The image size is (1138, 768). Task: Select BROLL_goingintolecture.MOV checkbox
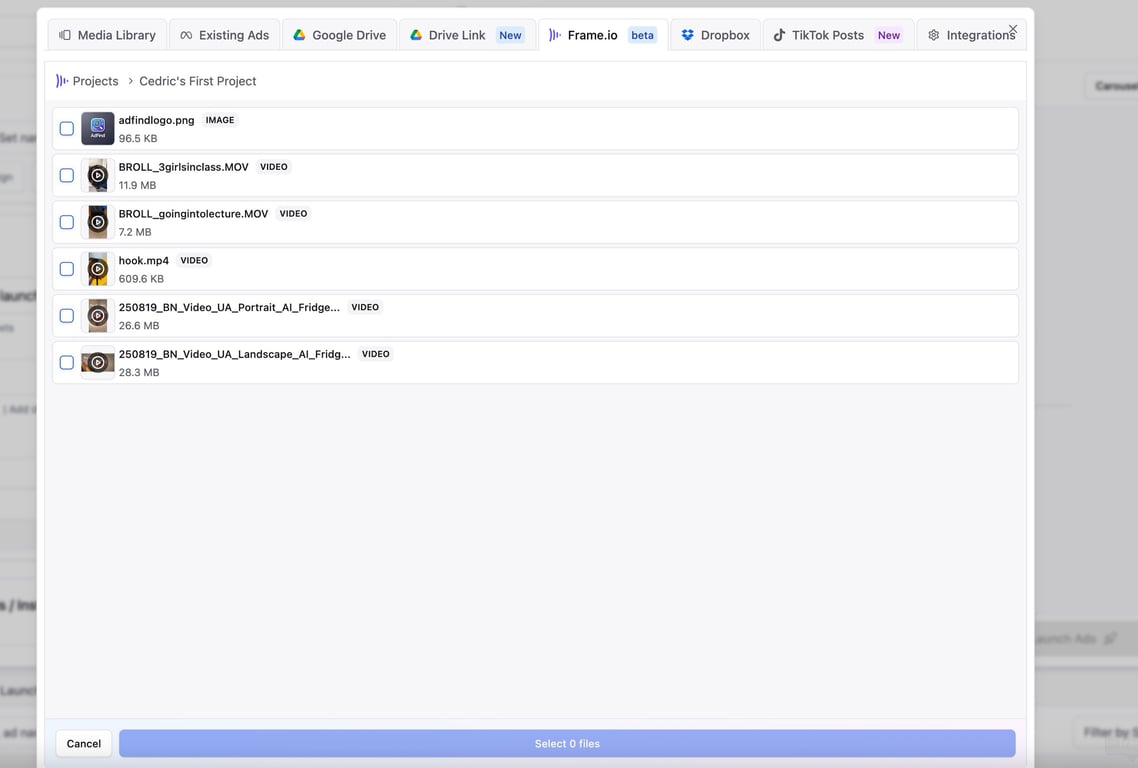[67, 222]
